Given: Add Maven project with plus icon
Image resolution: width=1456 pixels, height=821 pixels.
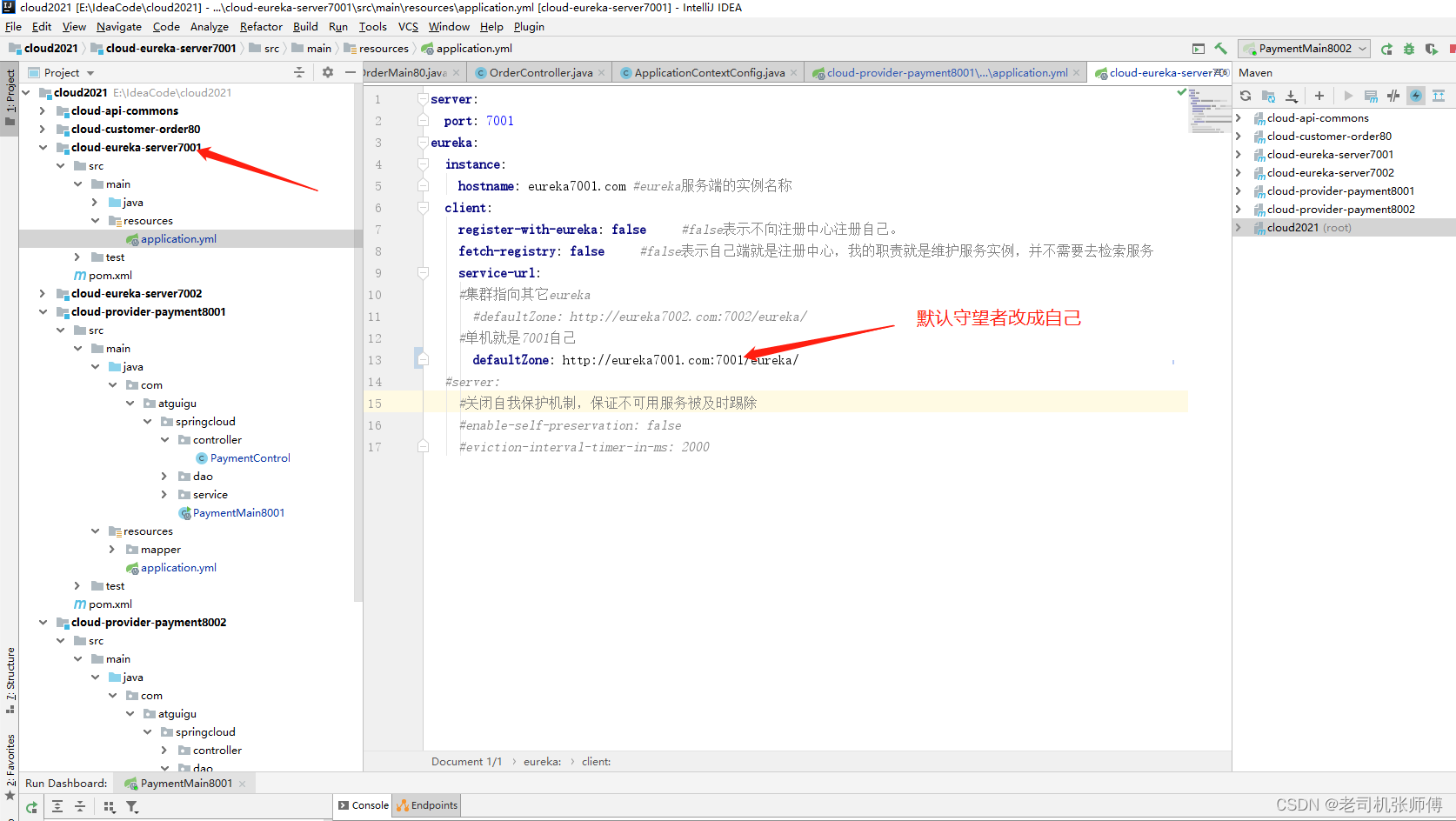Looking at the screenshot, I should 1319,96.
